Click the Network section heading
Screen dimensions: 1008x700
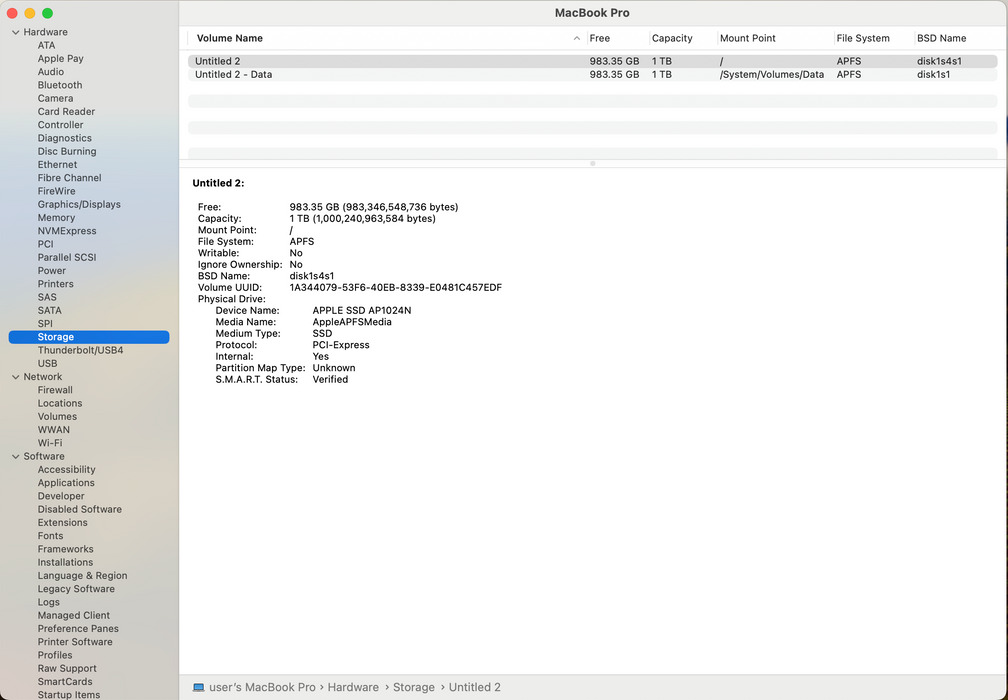pyautogui.click(x=42, y=377)
